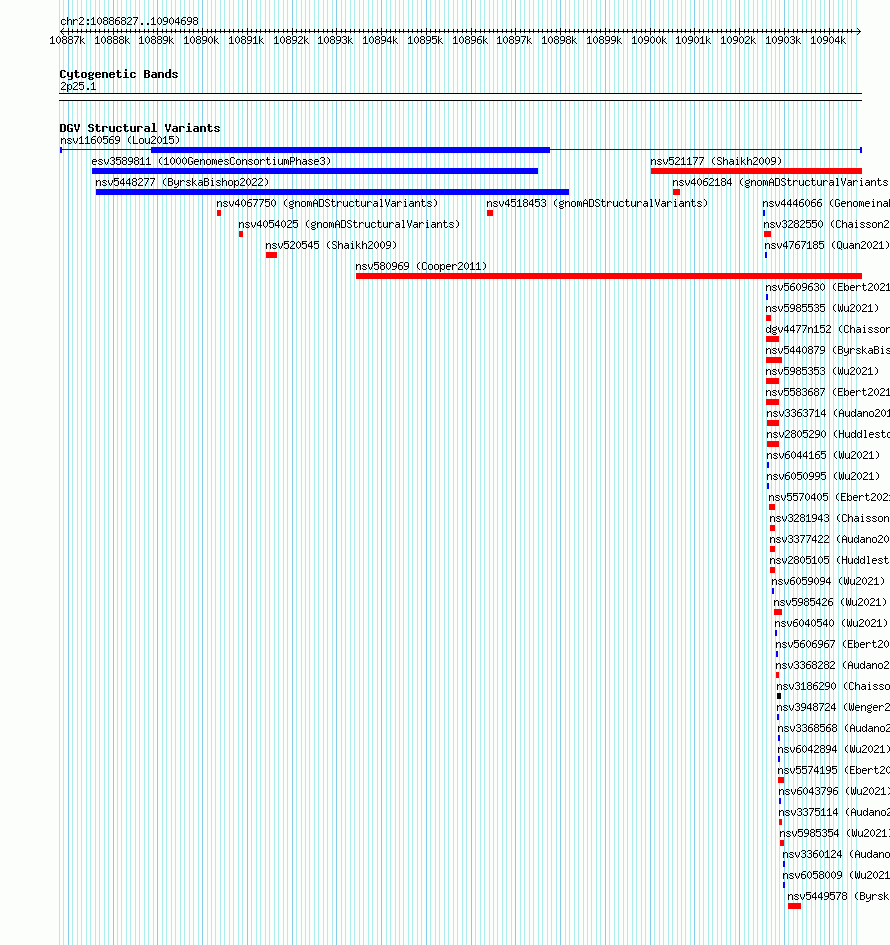Click the red glyph under nsv5449578

794,906
